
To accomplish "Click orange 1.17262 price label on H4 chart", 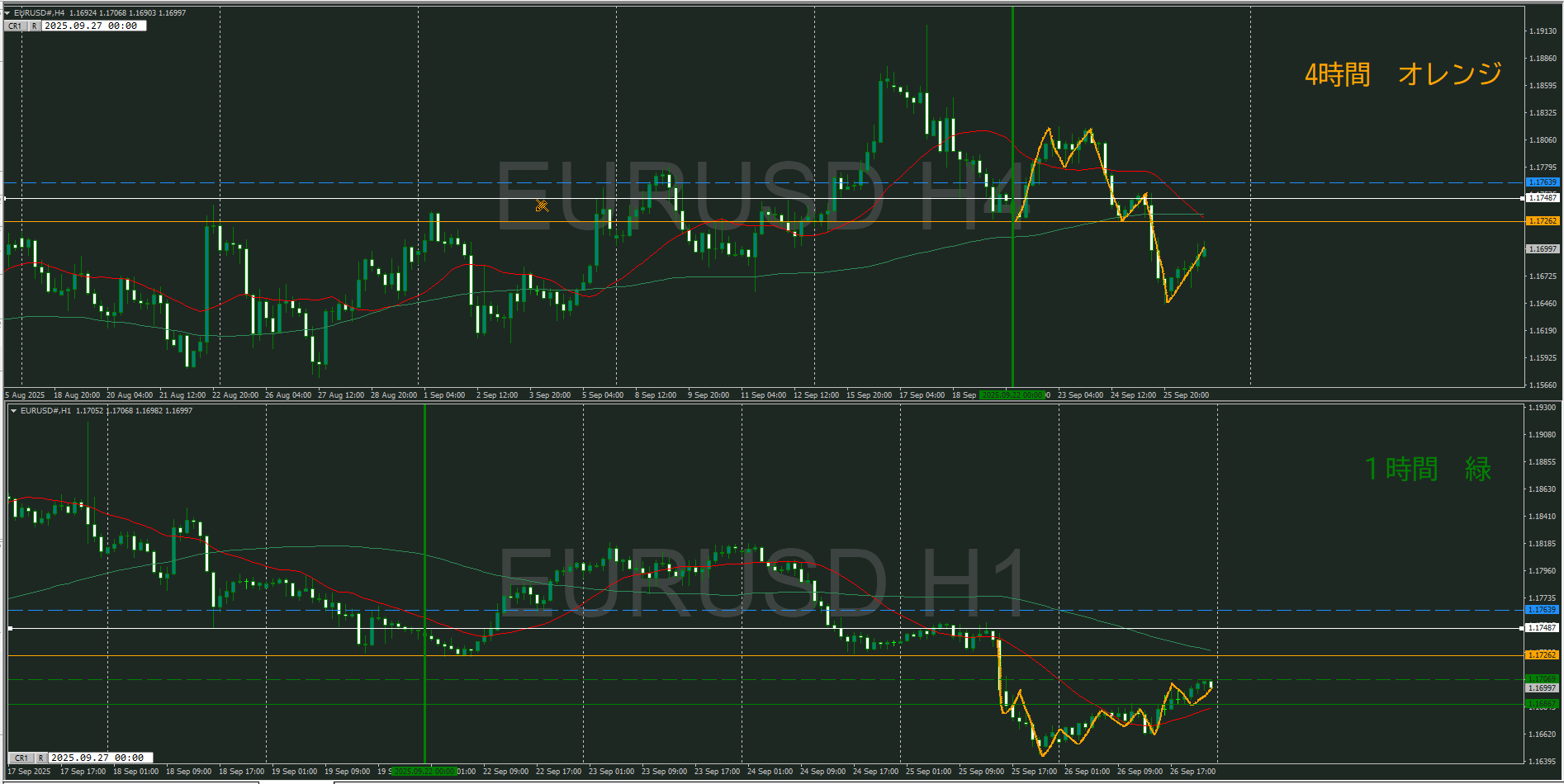I will point(1542,221).
